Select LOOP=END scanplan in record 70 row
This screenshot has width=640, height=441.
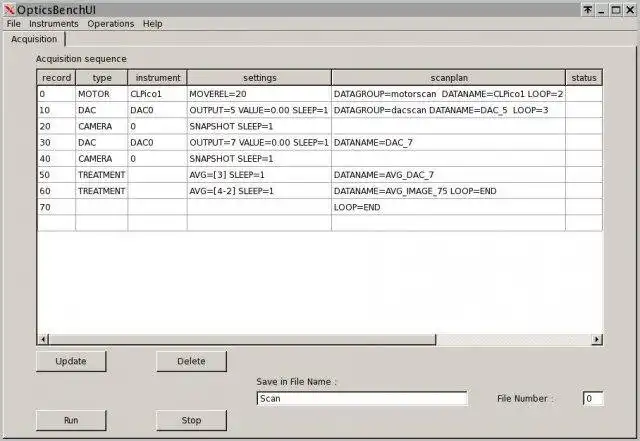click(x=449, y=207)
